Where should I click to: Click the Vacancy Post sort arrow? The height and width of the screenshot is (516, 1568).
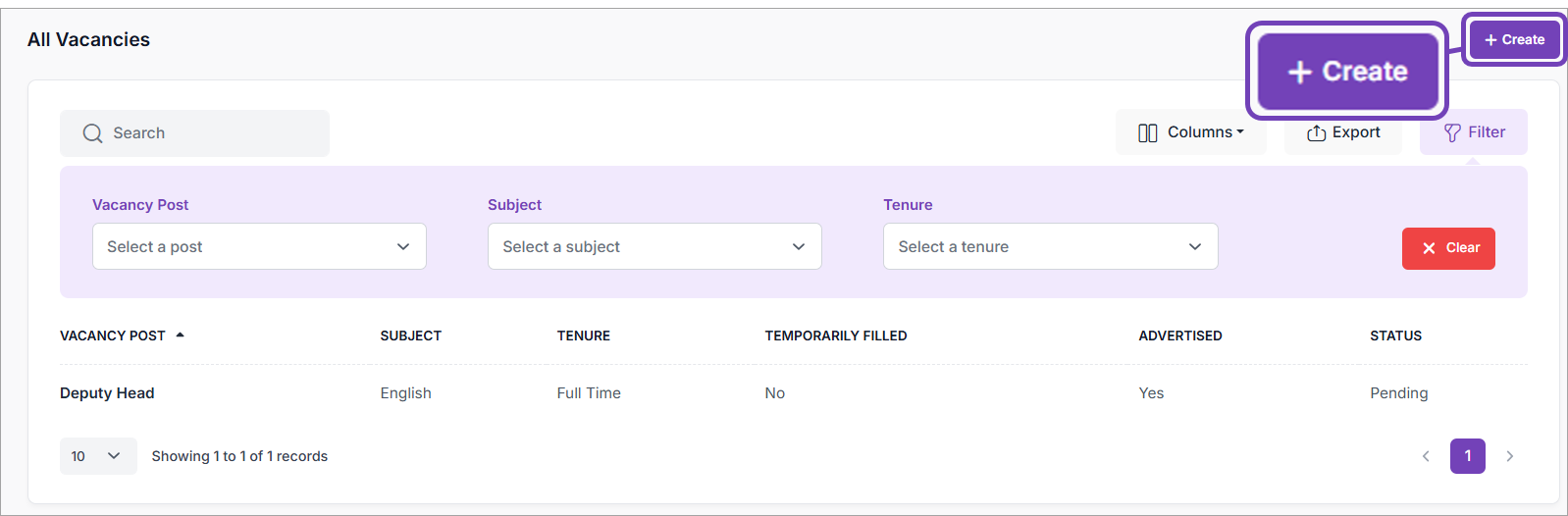[x=181, y=335]
